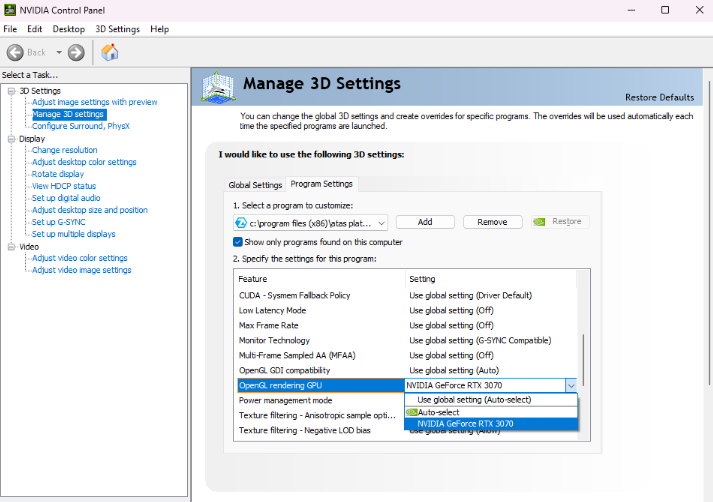Viewport: 713px width, 502px height.
Task: Open Adjust image settings with preview
Action: click(x=95, y=102)
